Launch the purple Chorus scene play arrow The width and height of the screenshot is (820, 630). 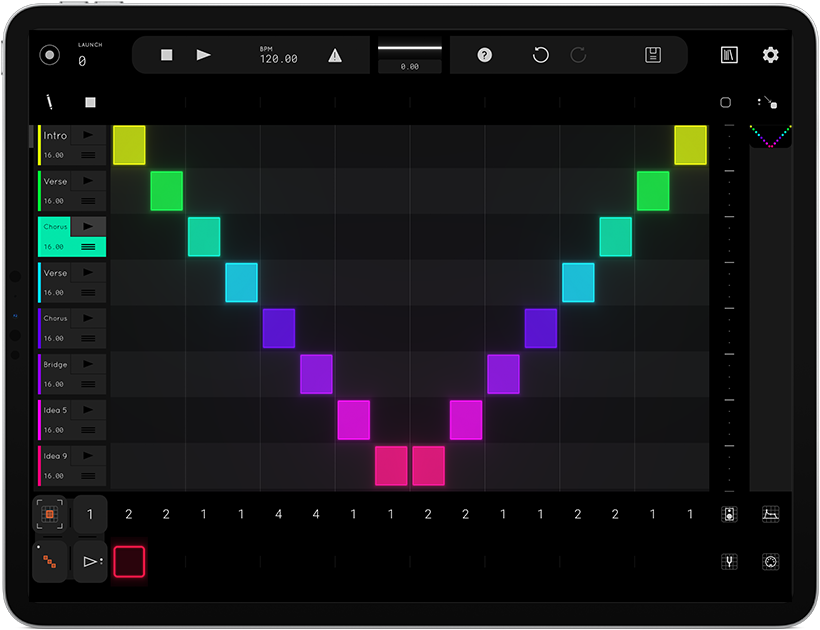click(88, 318)
